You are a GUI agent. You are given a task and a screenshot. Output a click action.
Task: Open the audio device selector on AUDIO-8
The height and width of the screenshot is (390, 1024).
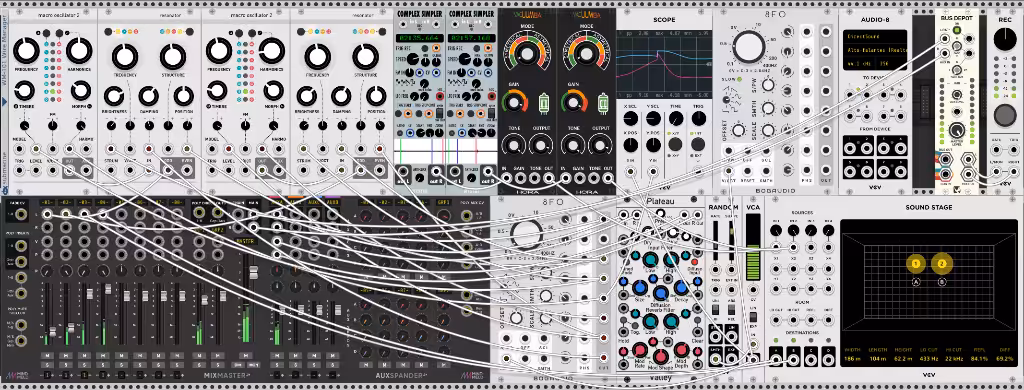tap(874, 50)
